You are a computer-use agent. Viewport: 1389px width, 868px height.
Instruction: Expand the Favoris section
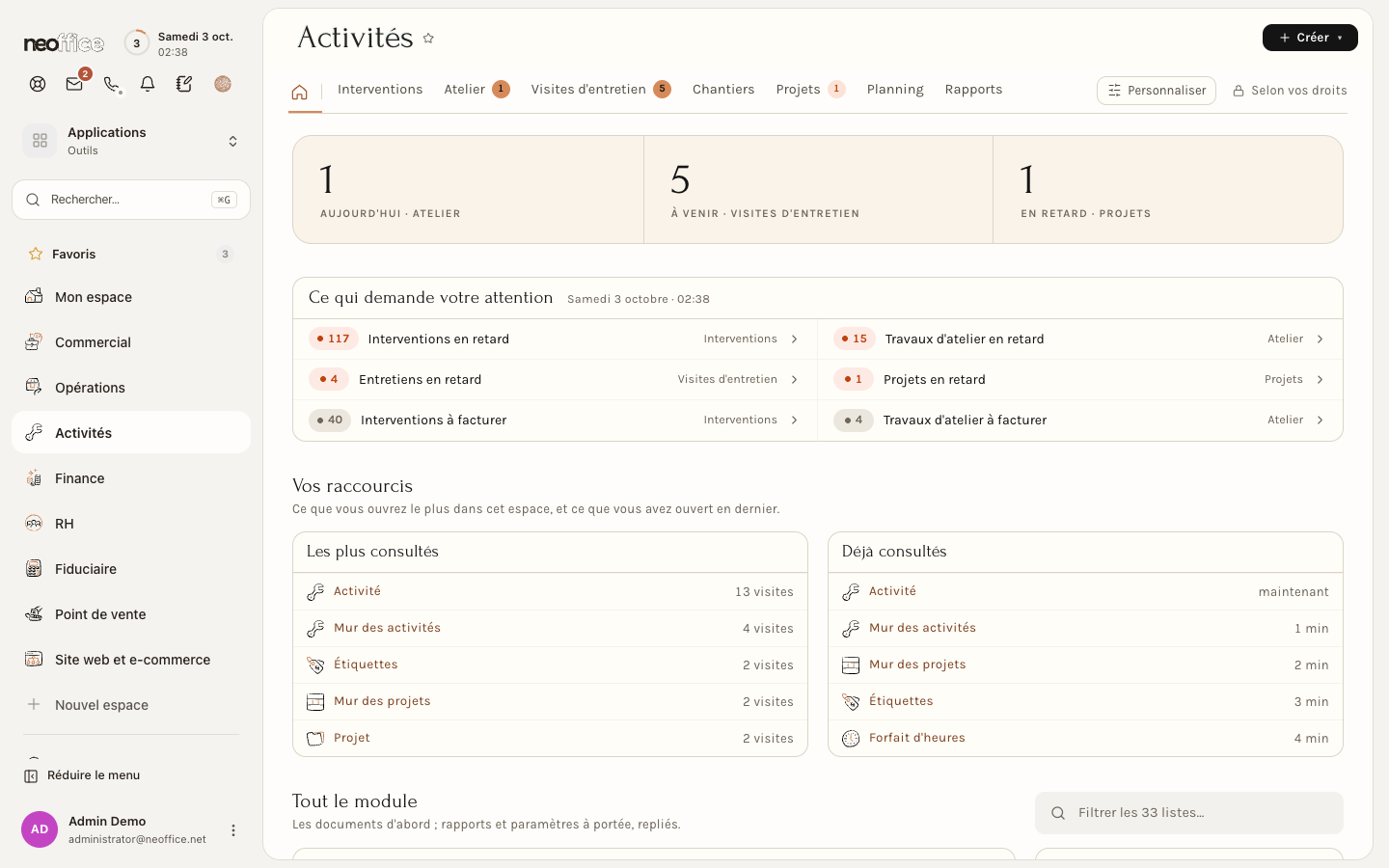click(x=131, y=254)
